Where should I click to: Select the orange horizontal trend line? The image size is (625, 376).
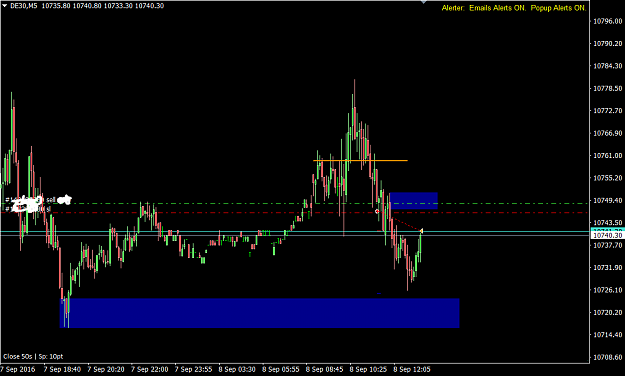[x=360, y=161]
